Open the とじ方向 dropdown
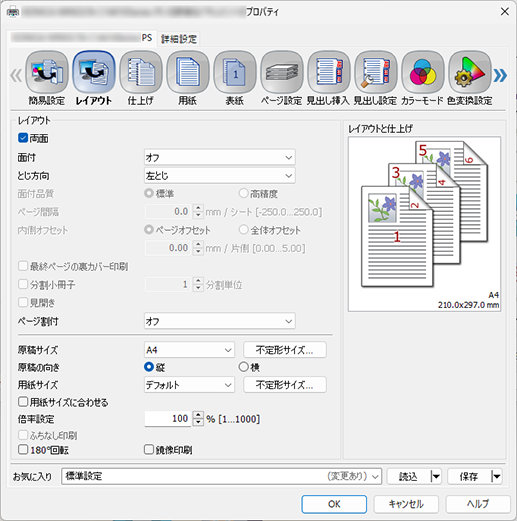Image resolution: width=517 pixels, height=521 pixels. [220, 175]
